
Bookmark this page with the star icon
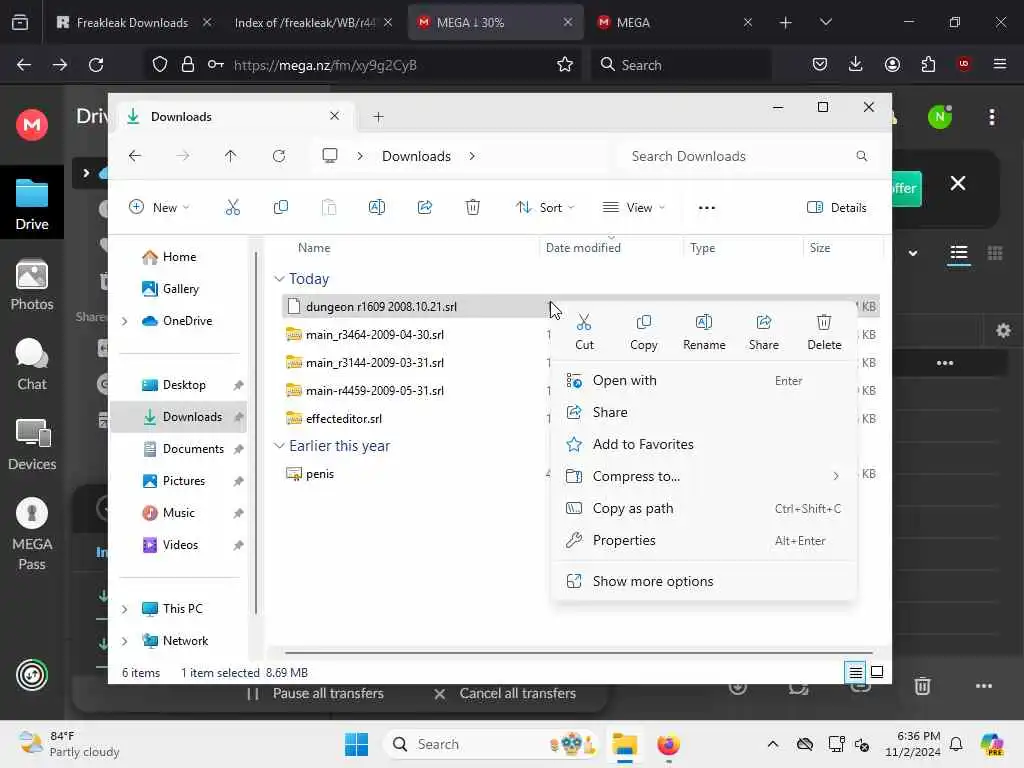pos(565,65)
